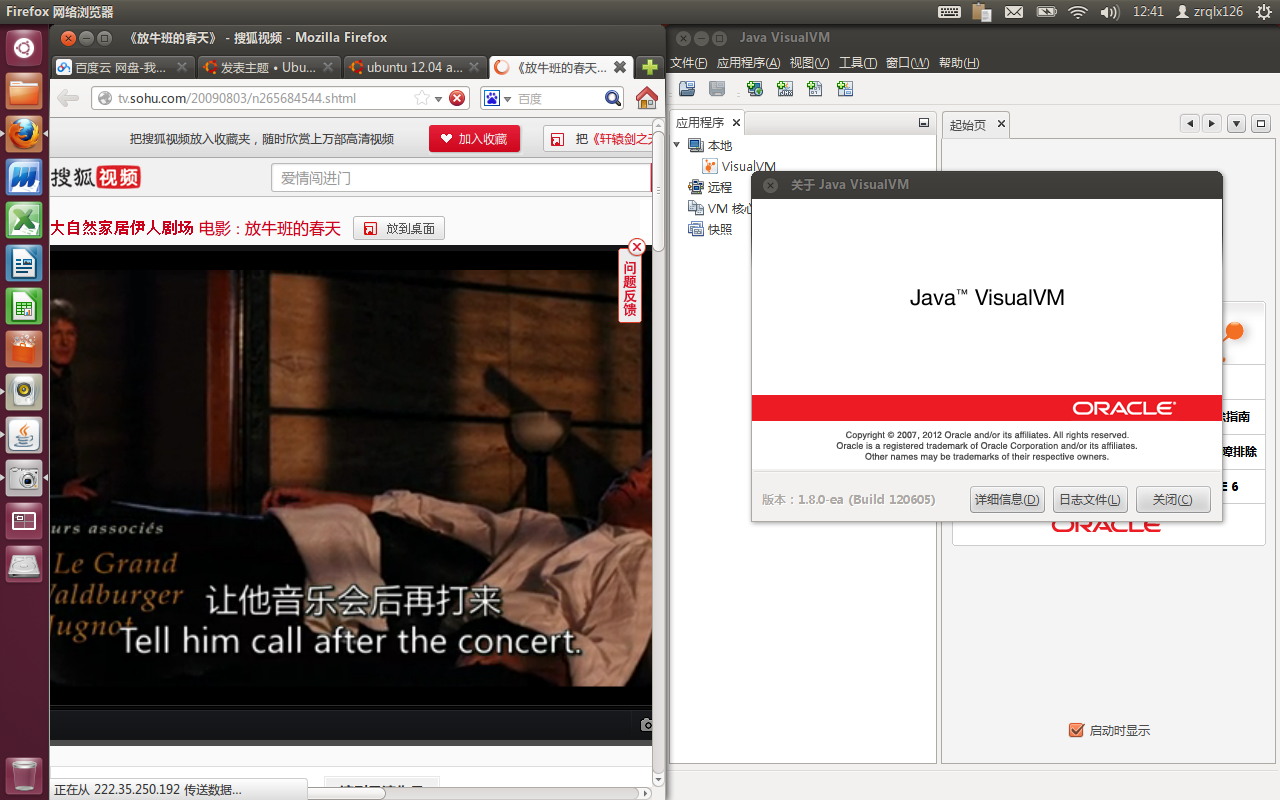Open the Trash in the launcher
This screenshot has width=1280, height=800.
(x=24, y=775)
